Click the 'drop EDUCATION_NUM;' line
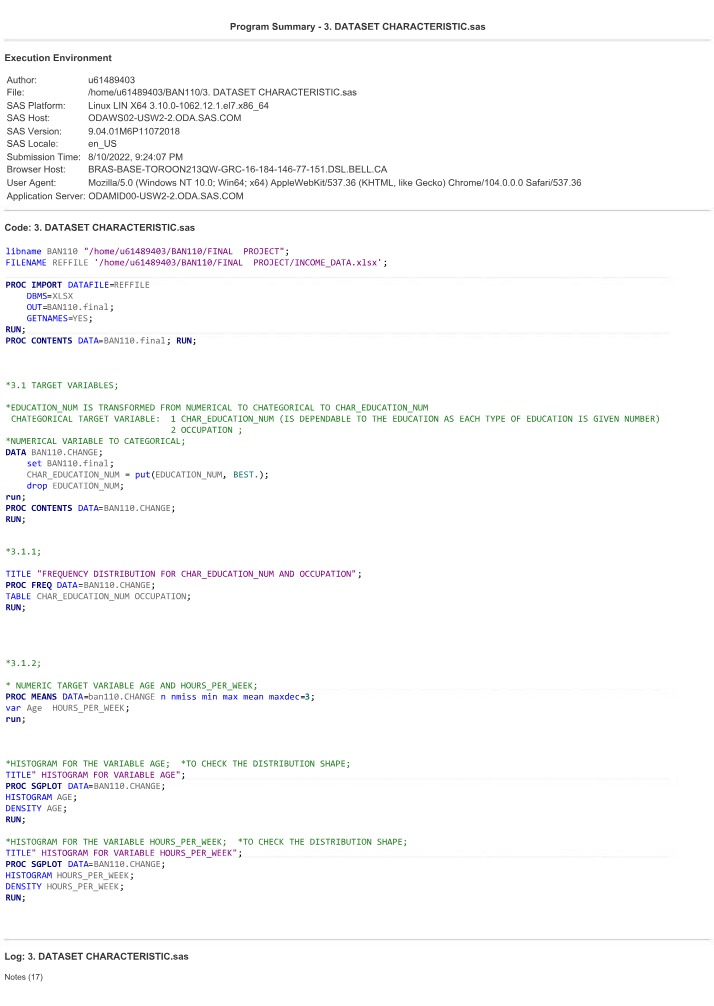 pyautogui.click(x=76, y=486)
